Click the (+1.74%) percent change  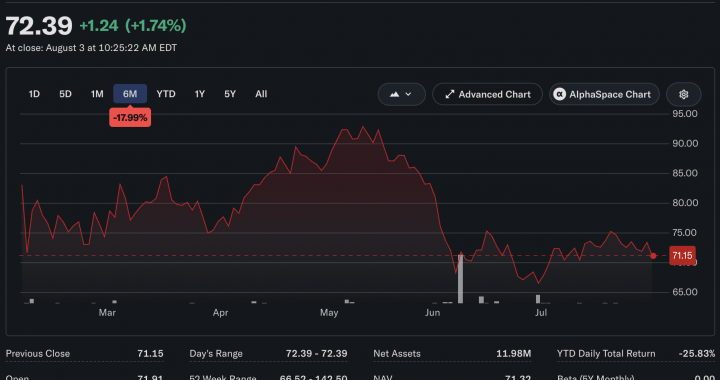coord(156,26)
